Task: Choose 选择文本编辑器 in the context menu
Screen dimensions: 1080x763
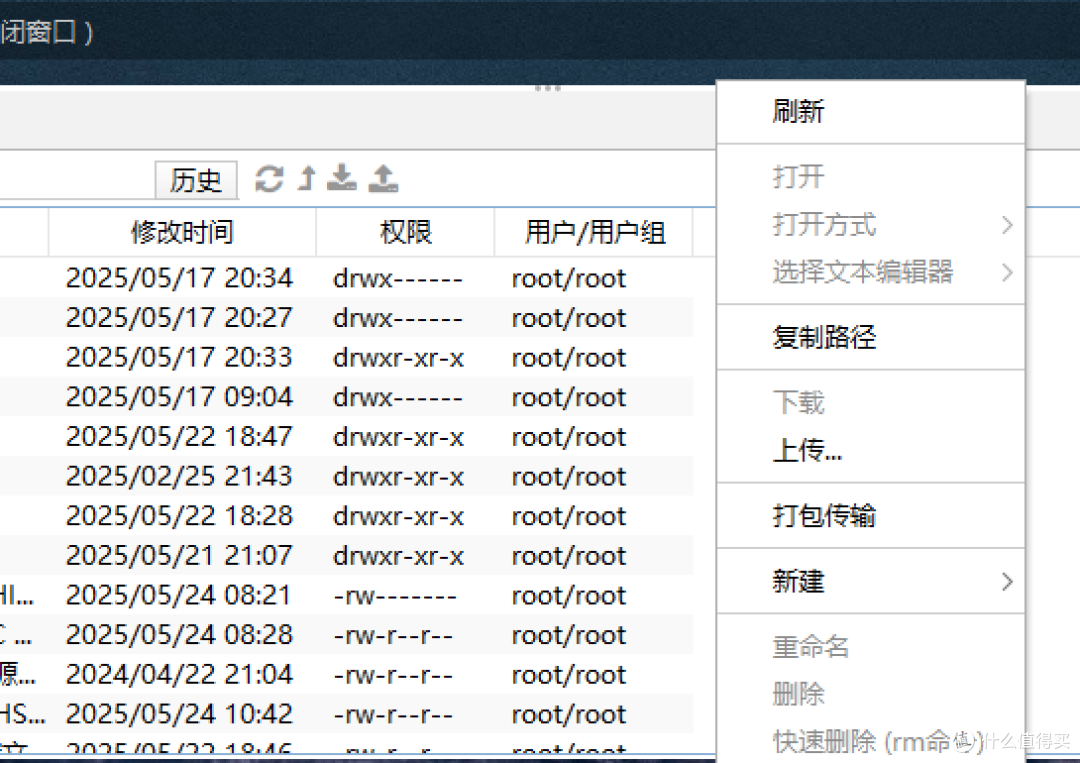Action: pos(871,273)
